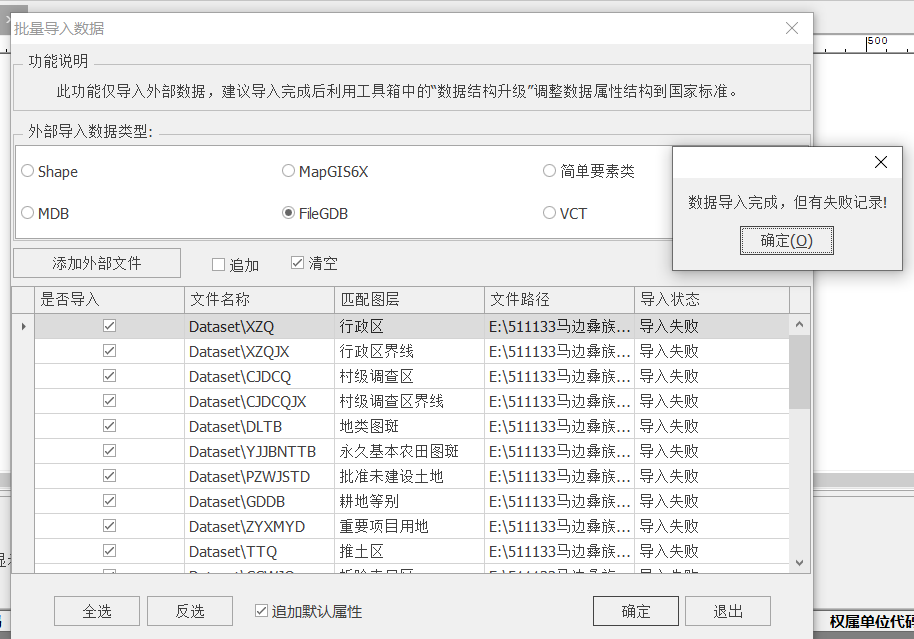Select the MapGIS6X radio option

click(x=289, y=171)
